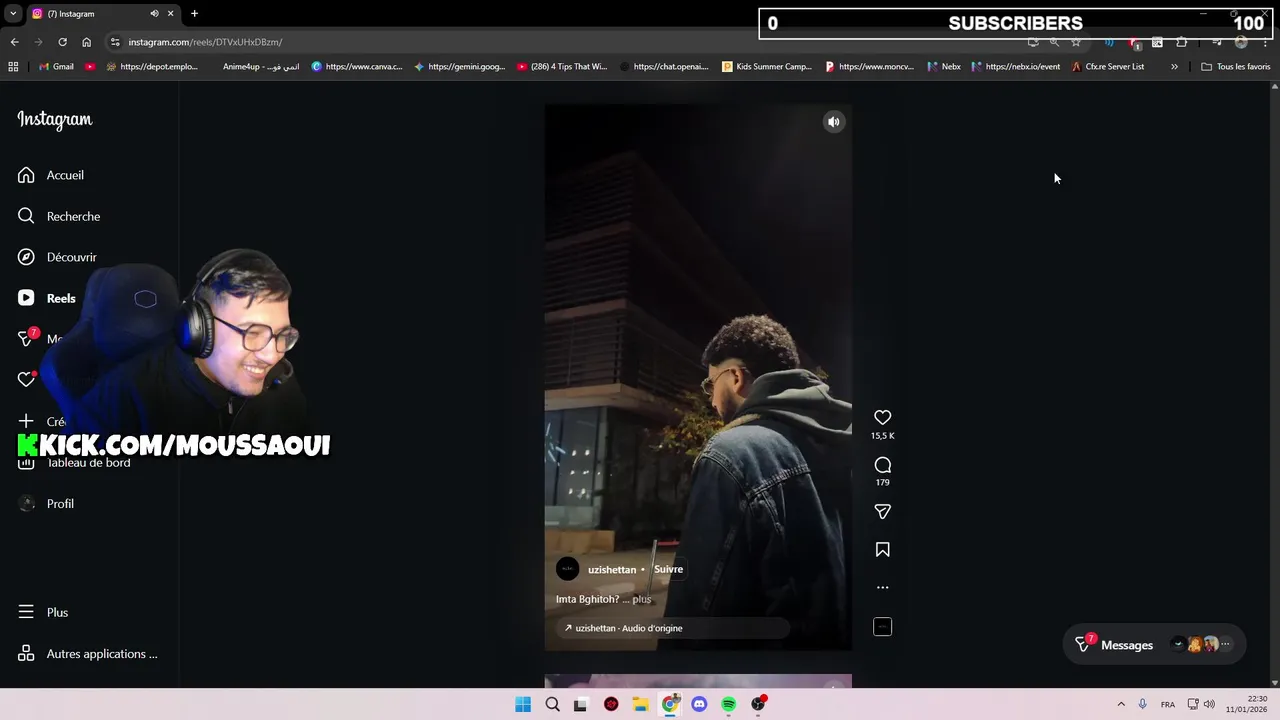
Task: Open uzishettan's avatar on the reel
Action: click(x=567, y=569)
